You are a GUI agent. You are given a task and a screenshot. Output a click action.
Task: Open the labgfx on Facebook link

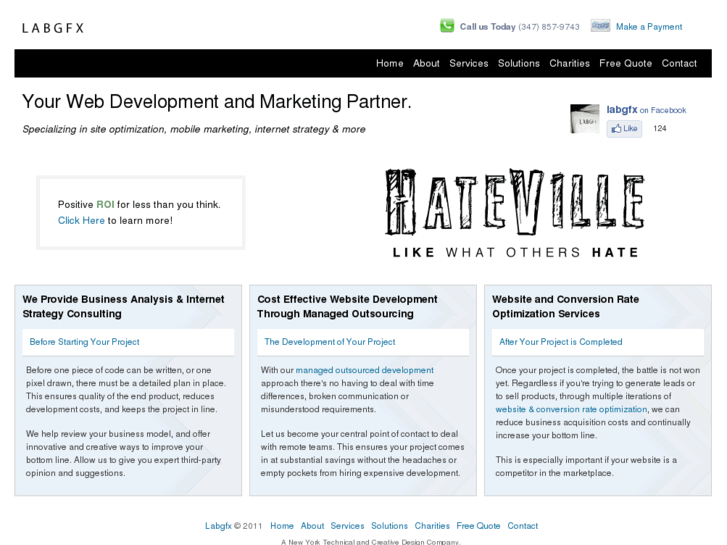pyautogui.click(x=646, y=110)
